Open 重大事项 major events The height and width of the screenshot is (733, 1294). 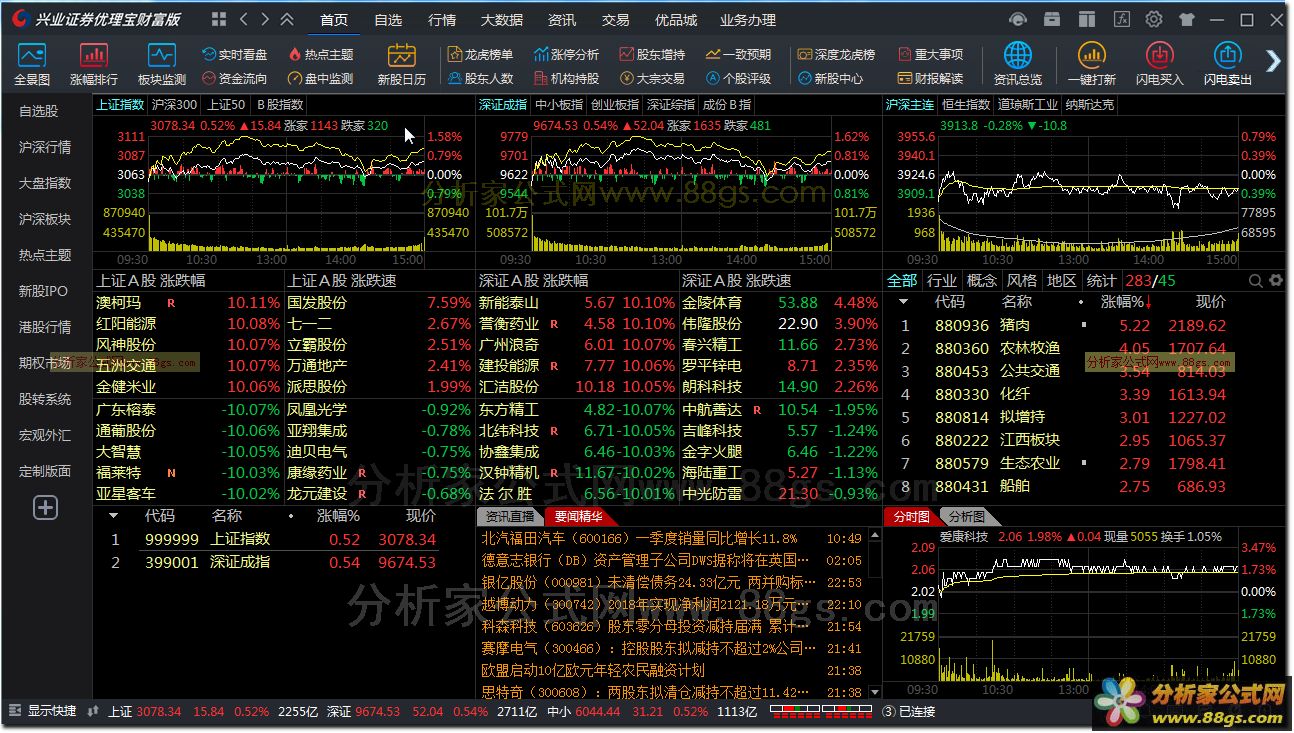[x=931, y=54]
